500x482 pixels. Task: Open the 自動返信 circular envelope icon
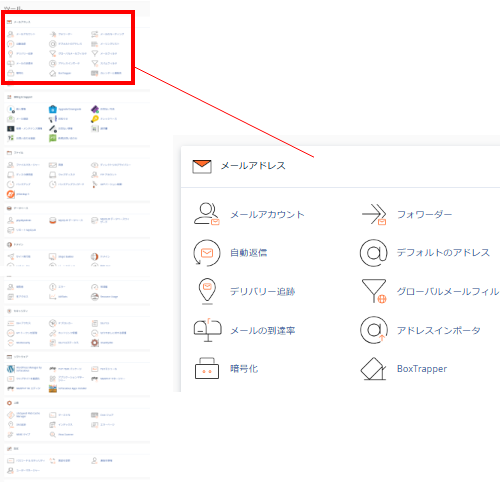[207, 253]
